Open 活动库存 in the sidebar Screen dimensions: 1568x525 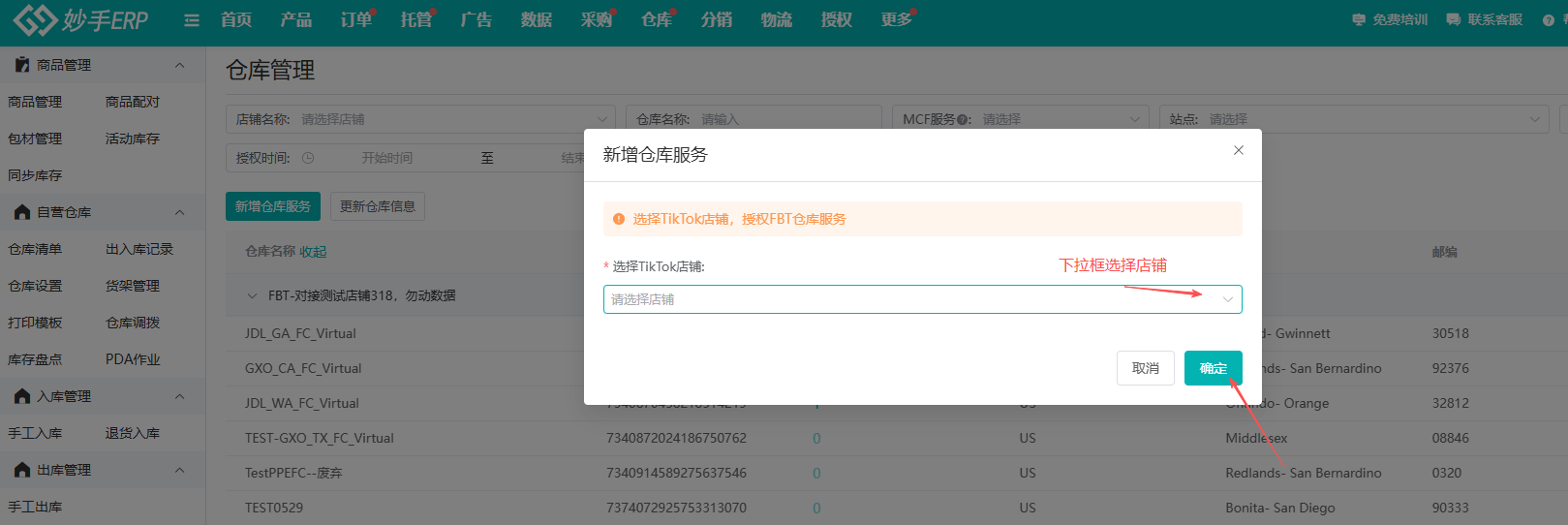(x=133, y=139)
